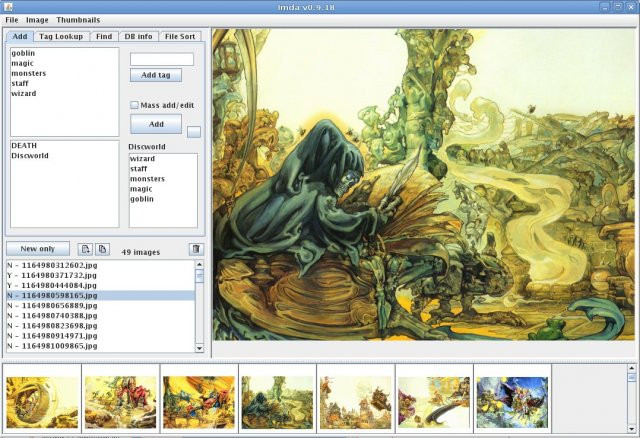This screenshot has height=438, width=640.
Task: Select file N - 1164980823698.jpg
Action: coord(100,326)
